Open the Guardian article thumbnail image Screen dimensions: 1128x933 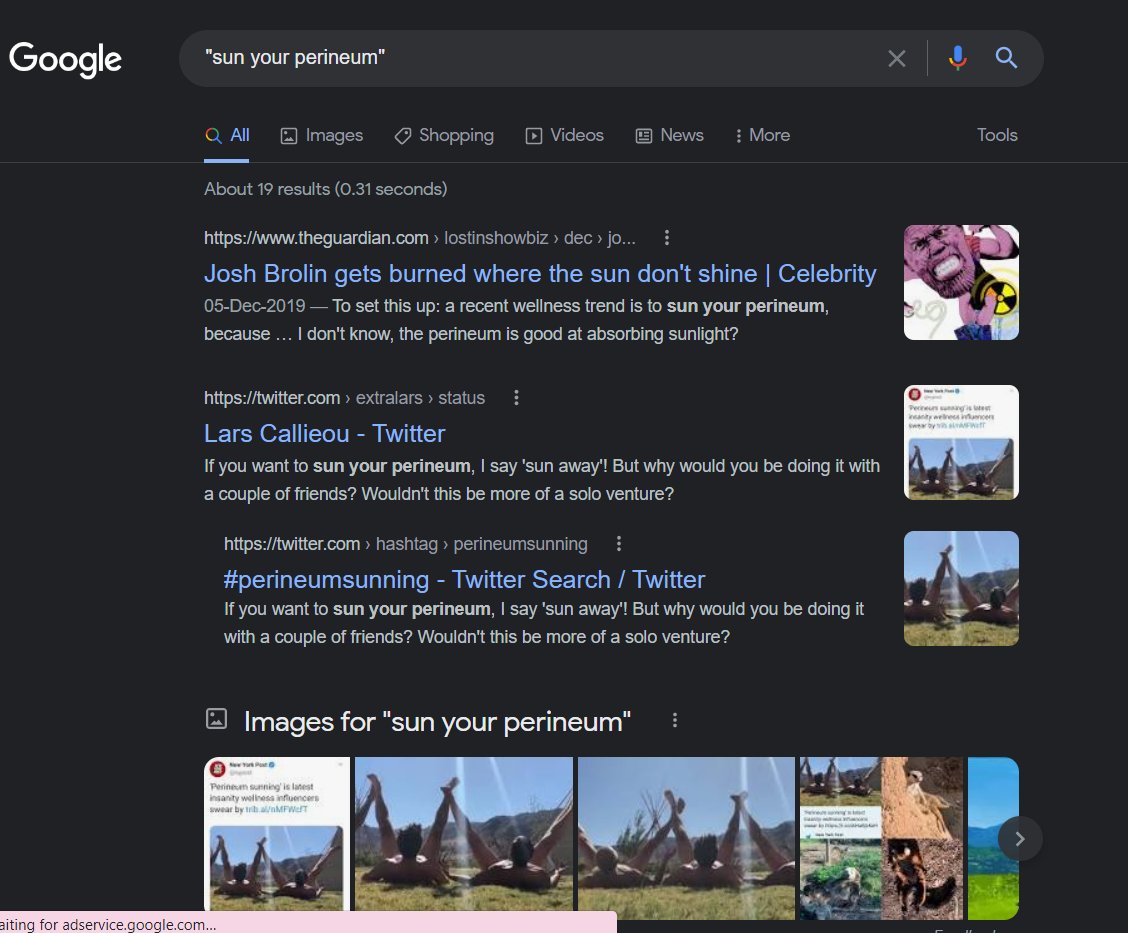(961, 282)
